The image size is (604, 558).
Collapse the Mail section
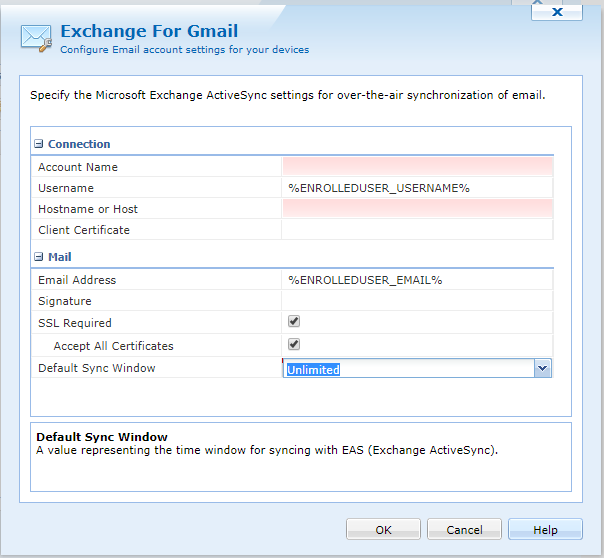pyautogui.click(x=39, y=257)
